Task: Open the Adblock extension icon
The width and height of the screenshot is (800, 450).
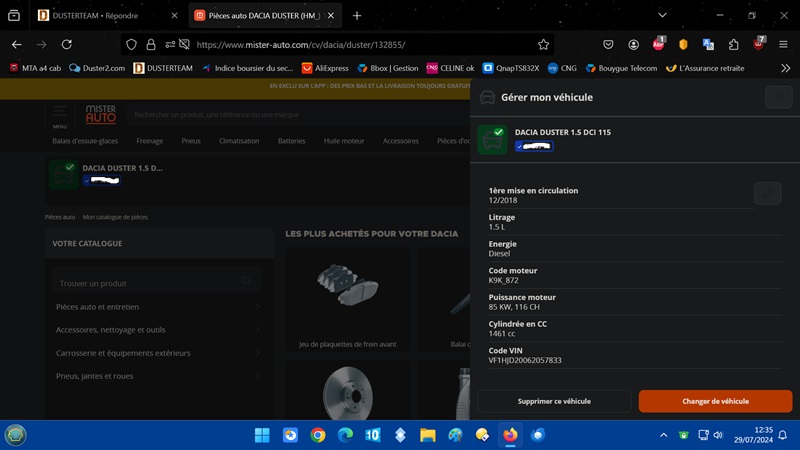Action: pos(658,44)
